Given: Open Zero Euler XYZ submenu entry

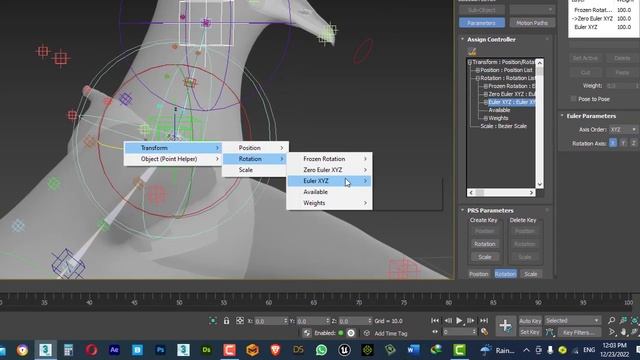Looking at the screenshot, I should coord(329,170).
